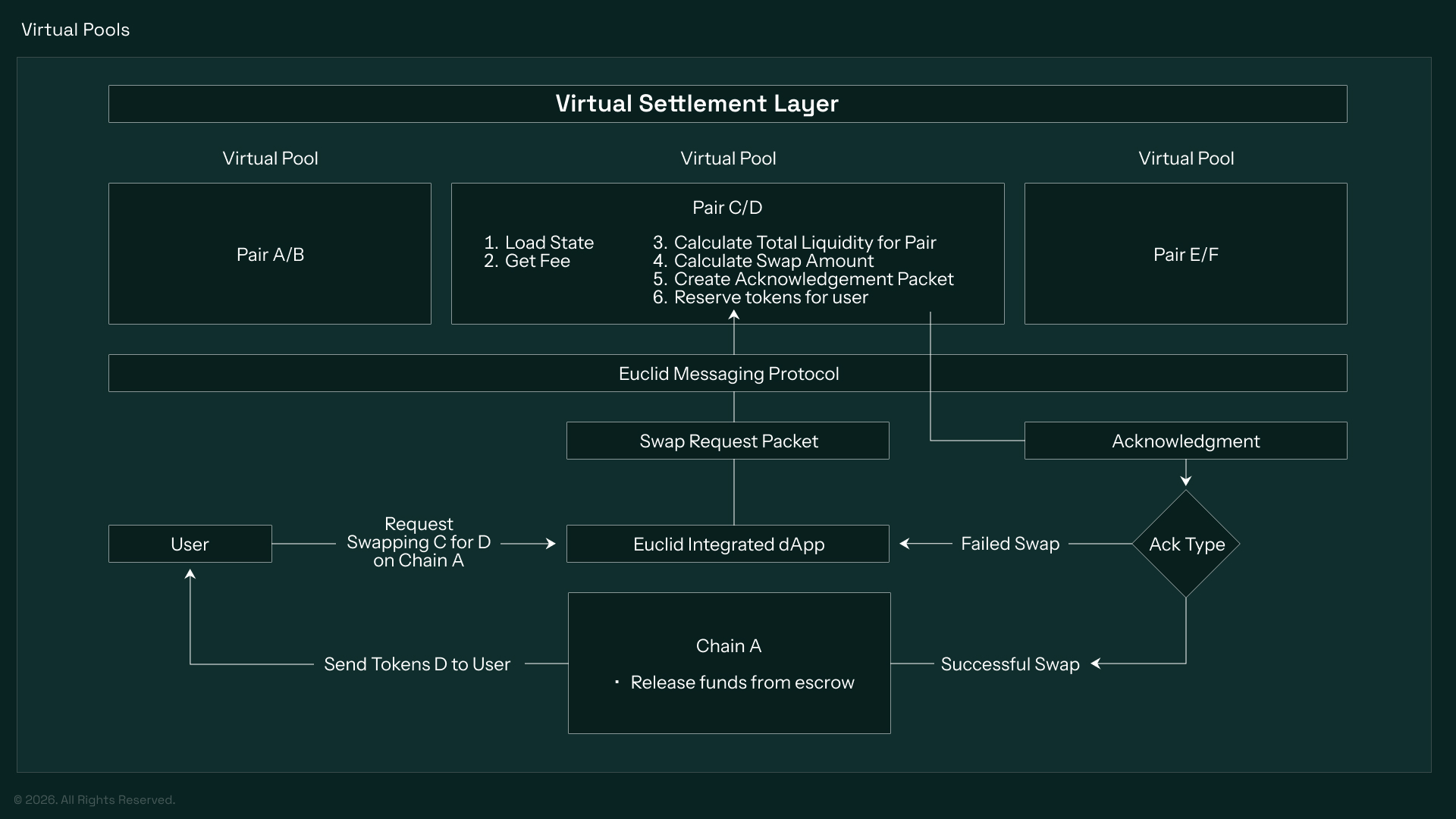Click the Successful Swap arrow label
This screenshot has width=1456, height=819.
coord(1009,664)
